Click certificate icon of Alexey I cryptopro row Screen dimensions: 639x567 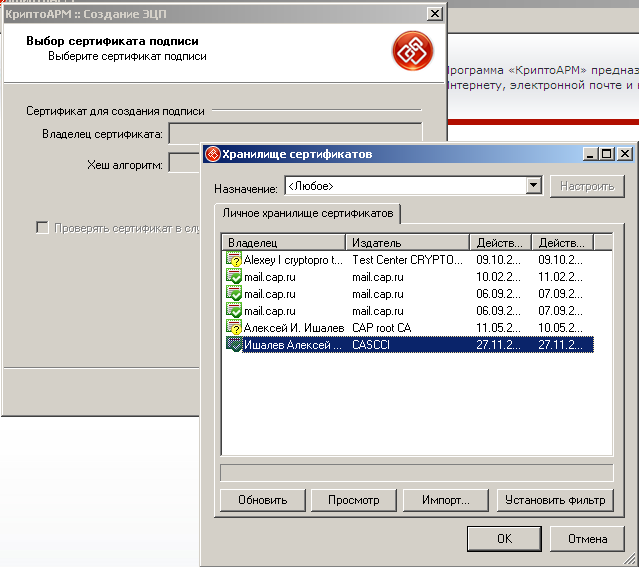234,260
